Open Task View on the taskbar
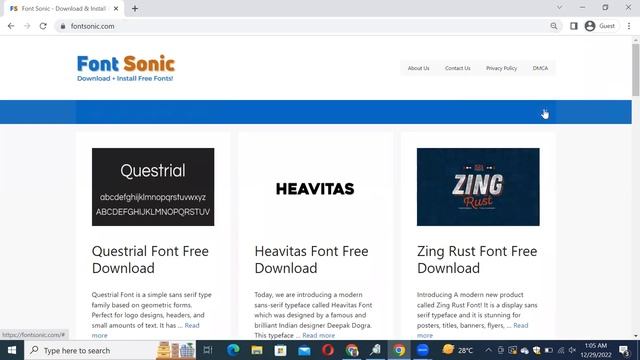This screenshot has width=640, height=360. (x=208, y=350)
